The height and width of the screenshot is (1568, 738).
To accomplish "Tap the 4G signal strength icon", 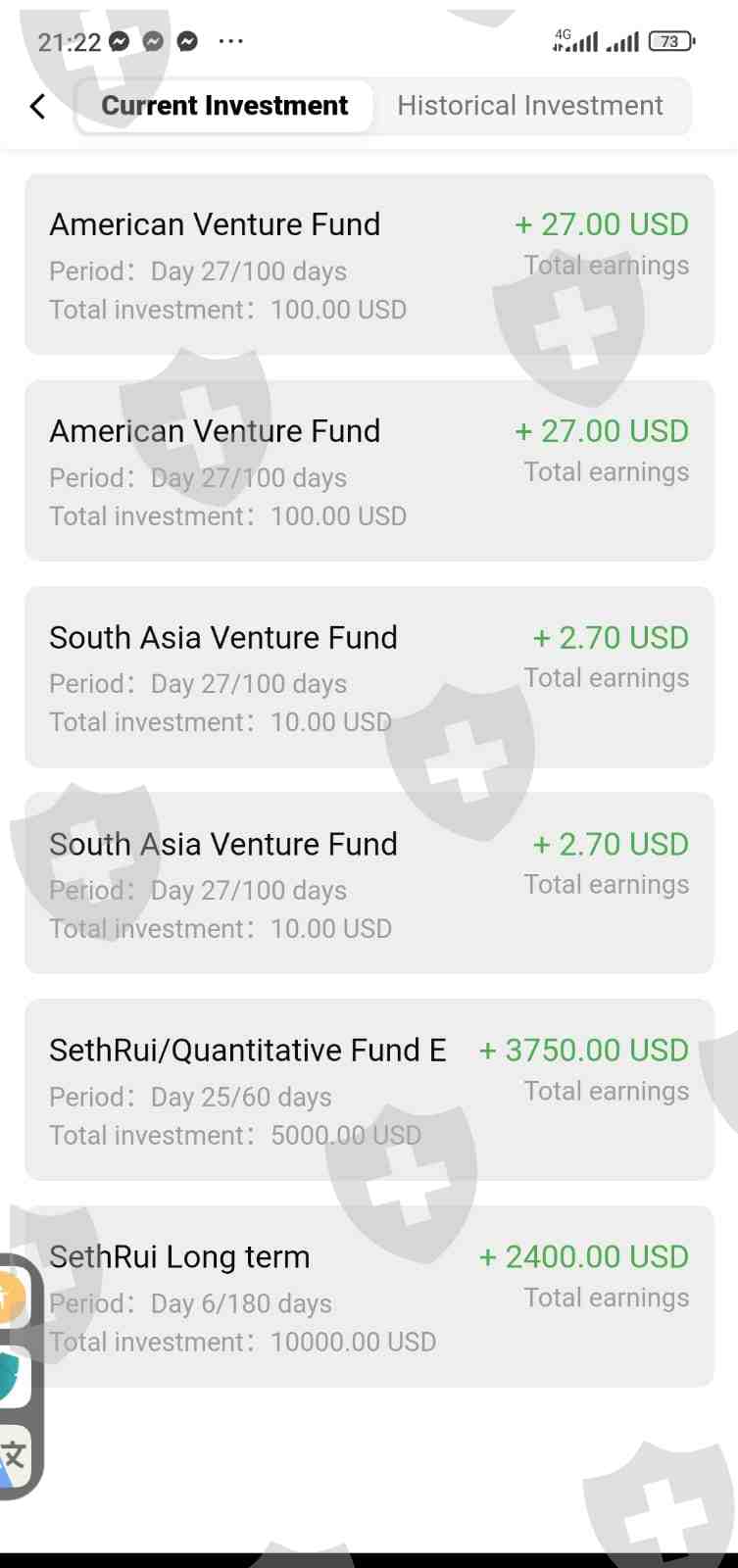I will pos(575,41).
